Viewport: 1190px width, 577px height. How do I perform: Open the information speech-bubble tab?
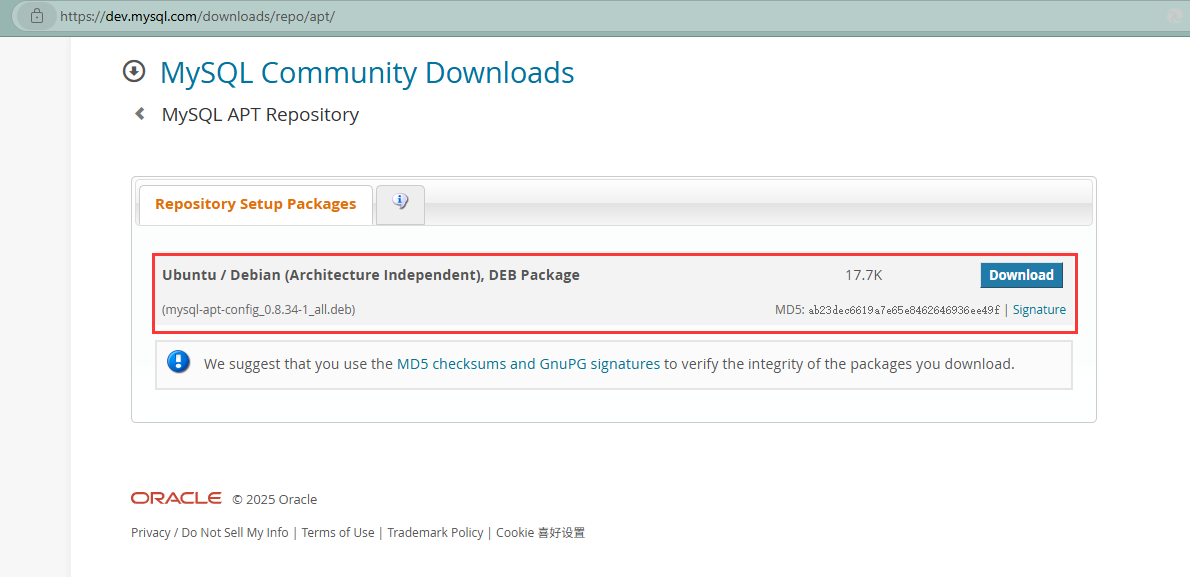point(401,204)
